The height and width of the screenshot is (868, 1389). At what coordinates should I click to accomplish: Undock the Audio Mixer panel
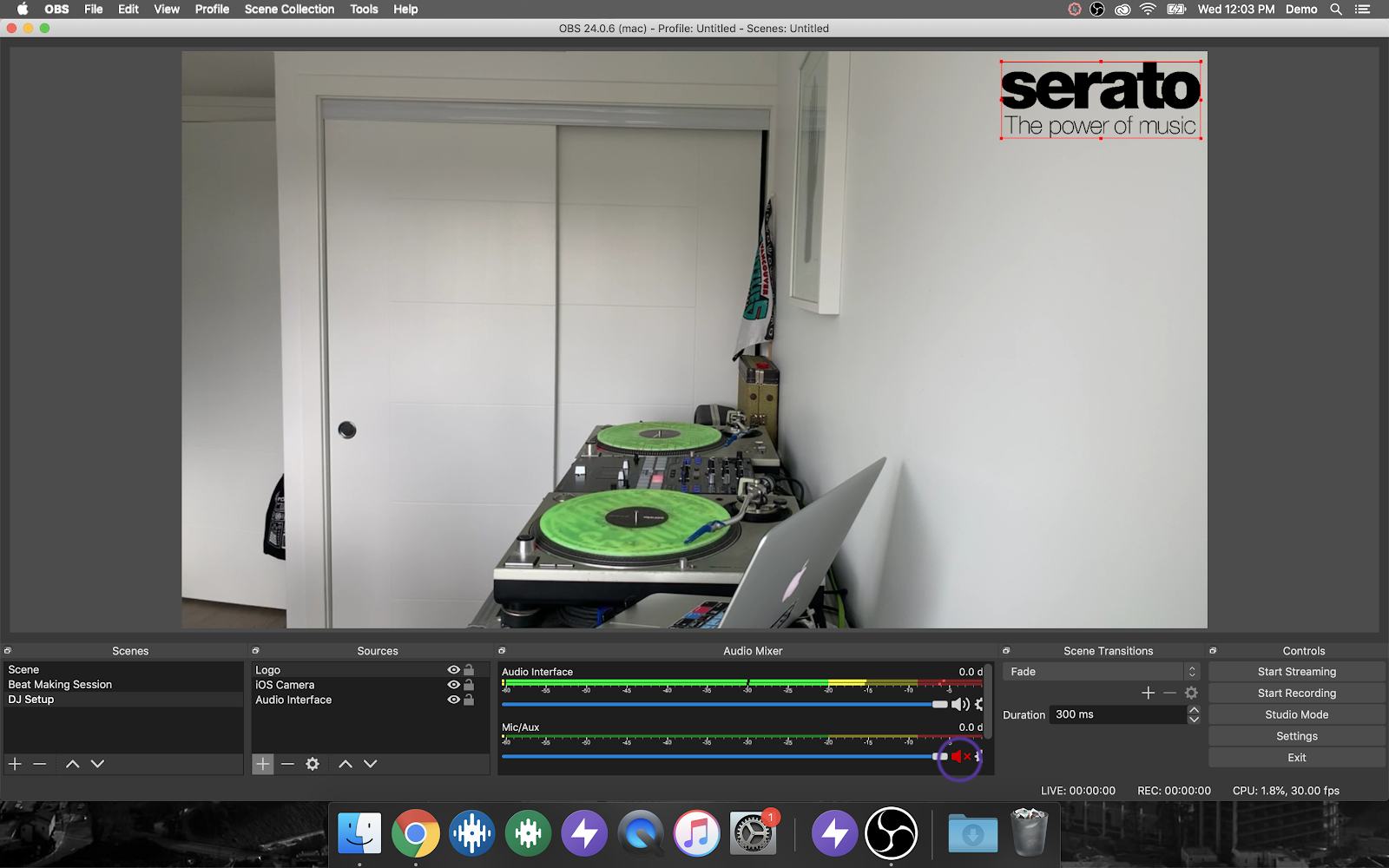coord(502,650)
